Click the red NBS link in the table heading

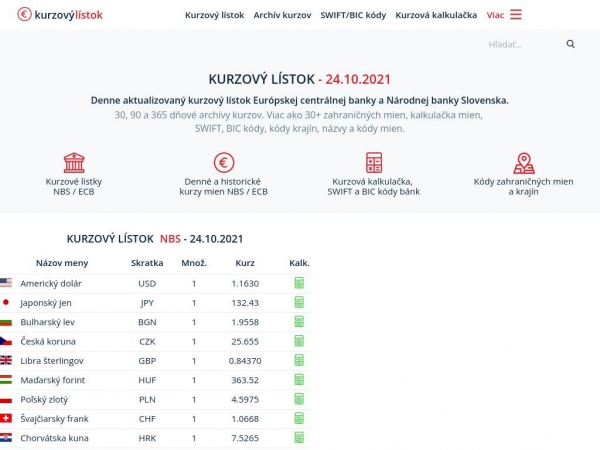pyautogui.click(x=170, y=239)
